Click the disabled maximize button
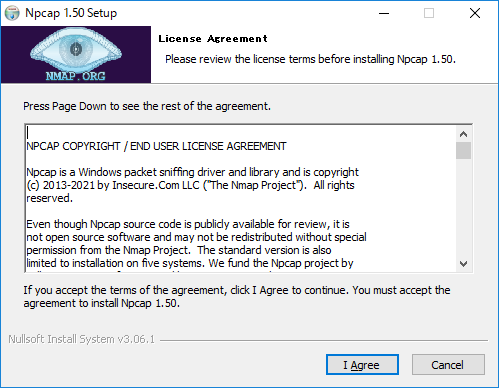The width and height of the screenshot is (499, 388). [x=429, y=13]
